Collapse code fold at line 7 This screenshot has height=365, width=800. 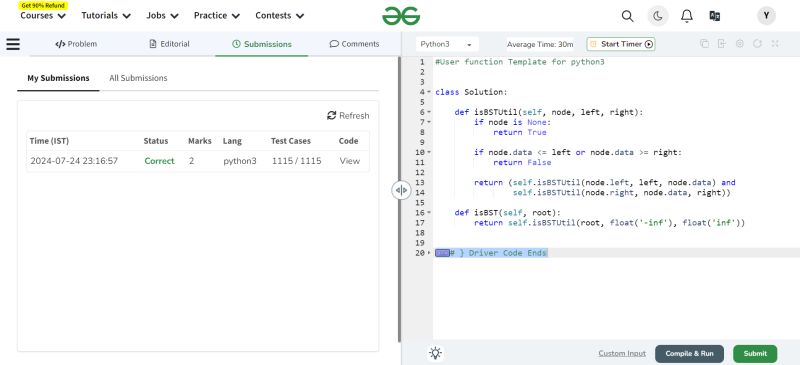429,123
